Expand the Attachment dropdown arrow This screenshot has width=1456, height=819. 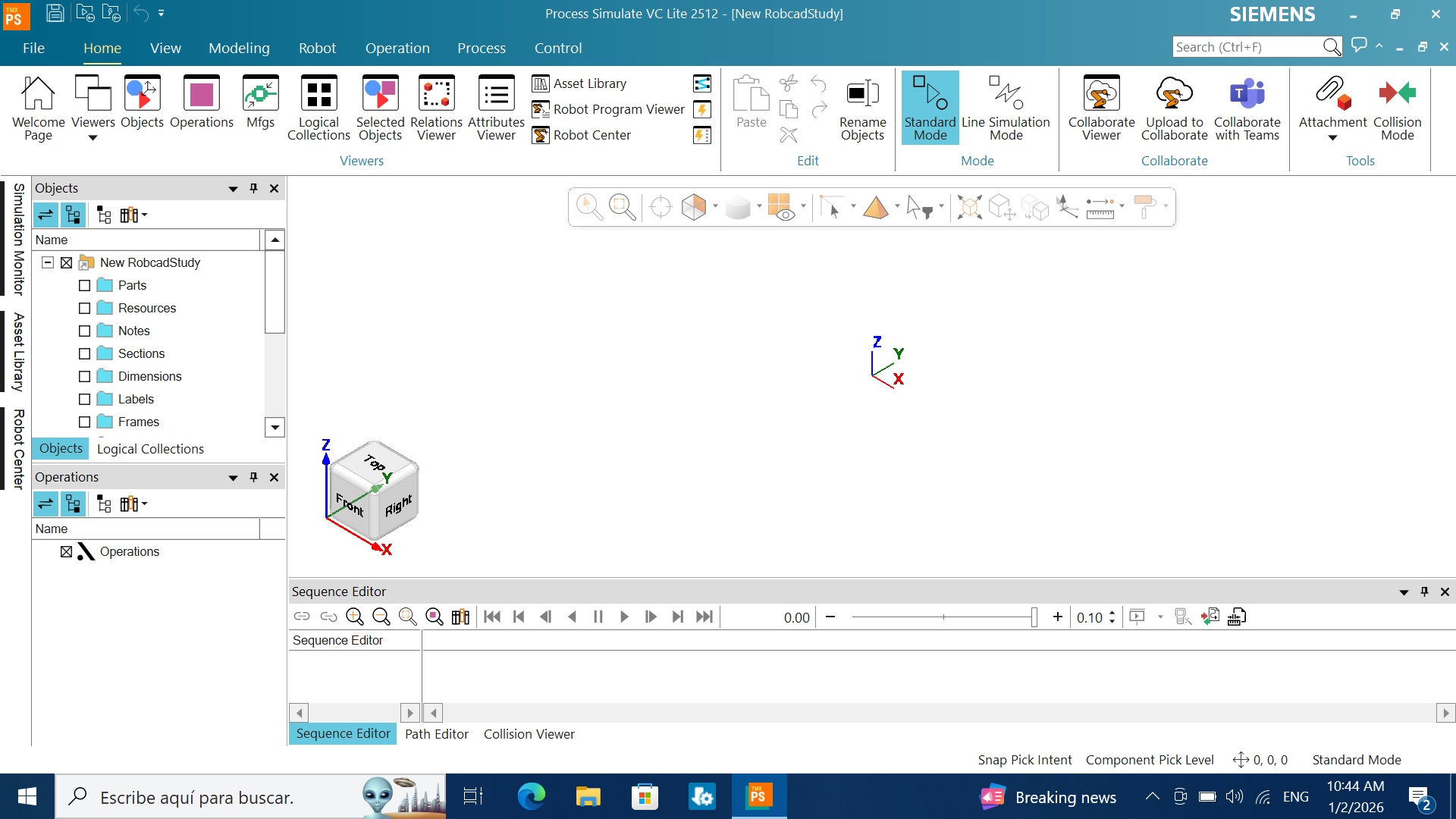point(1332,137)
